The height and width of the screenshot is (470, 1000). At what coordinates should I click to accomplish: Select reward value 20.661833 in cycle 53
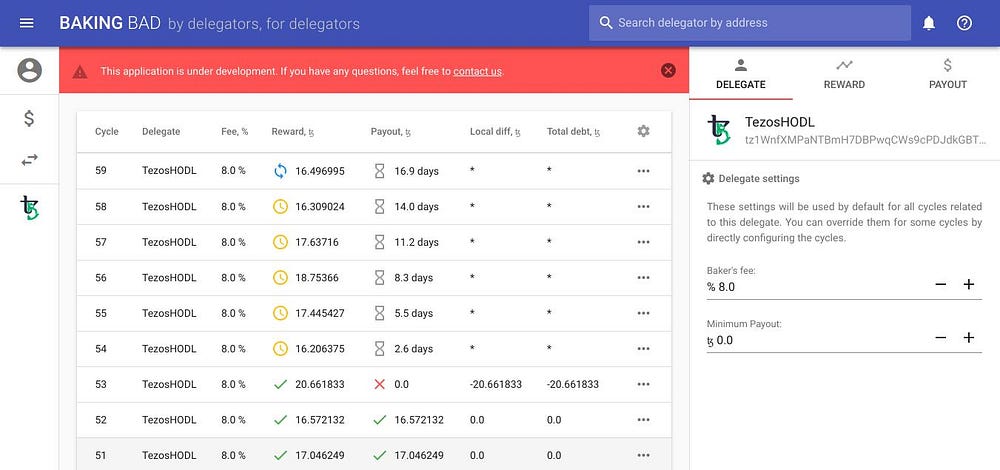pos(320,385)
